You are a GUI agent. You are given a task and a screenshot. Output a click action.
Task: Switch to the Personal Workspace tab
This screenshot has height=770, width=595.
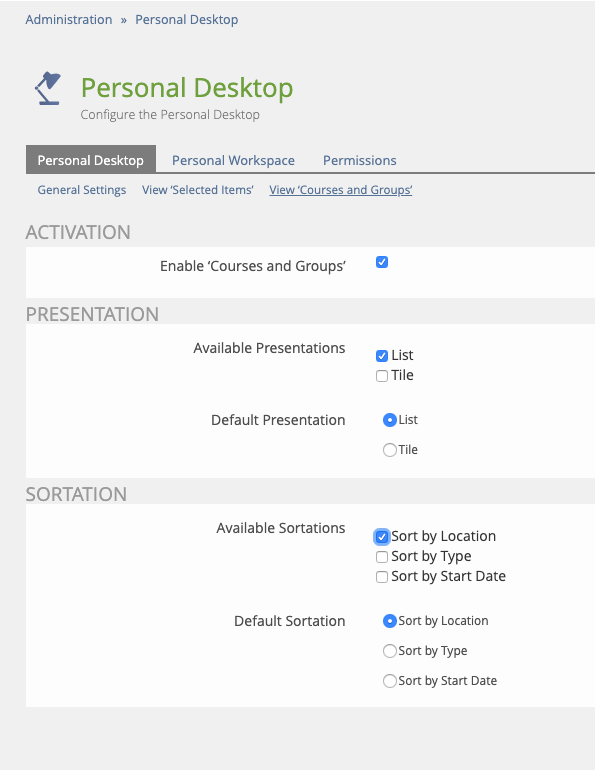(x=233, y=160)
